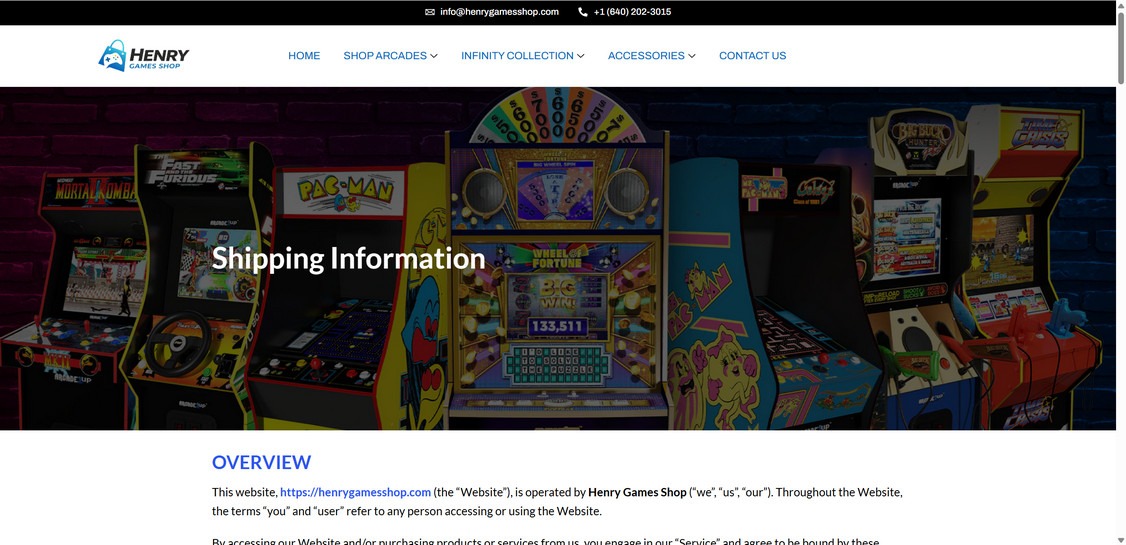Image resolution: width=1126 pixels, height=545 pixels.
Task: Click the scrollbar down arrow
Action: 1121,539
